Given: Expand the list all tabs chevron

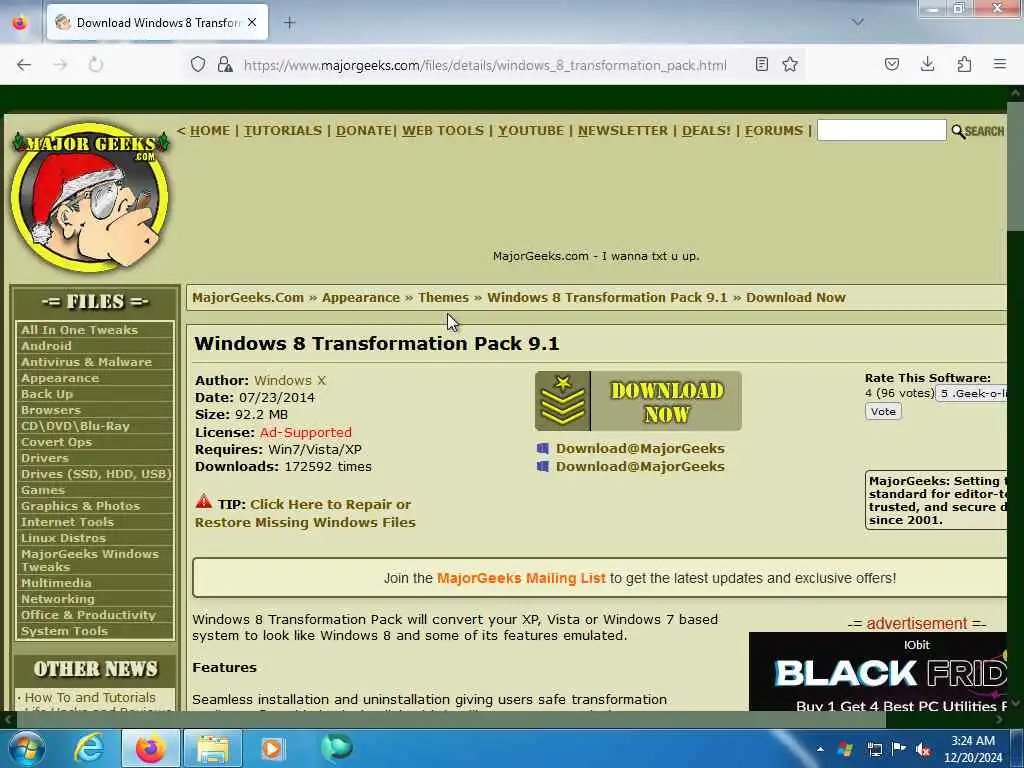Looking at the screenshot, I should point(858,22).
